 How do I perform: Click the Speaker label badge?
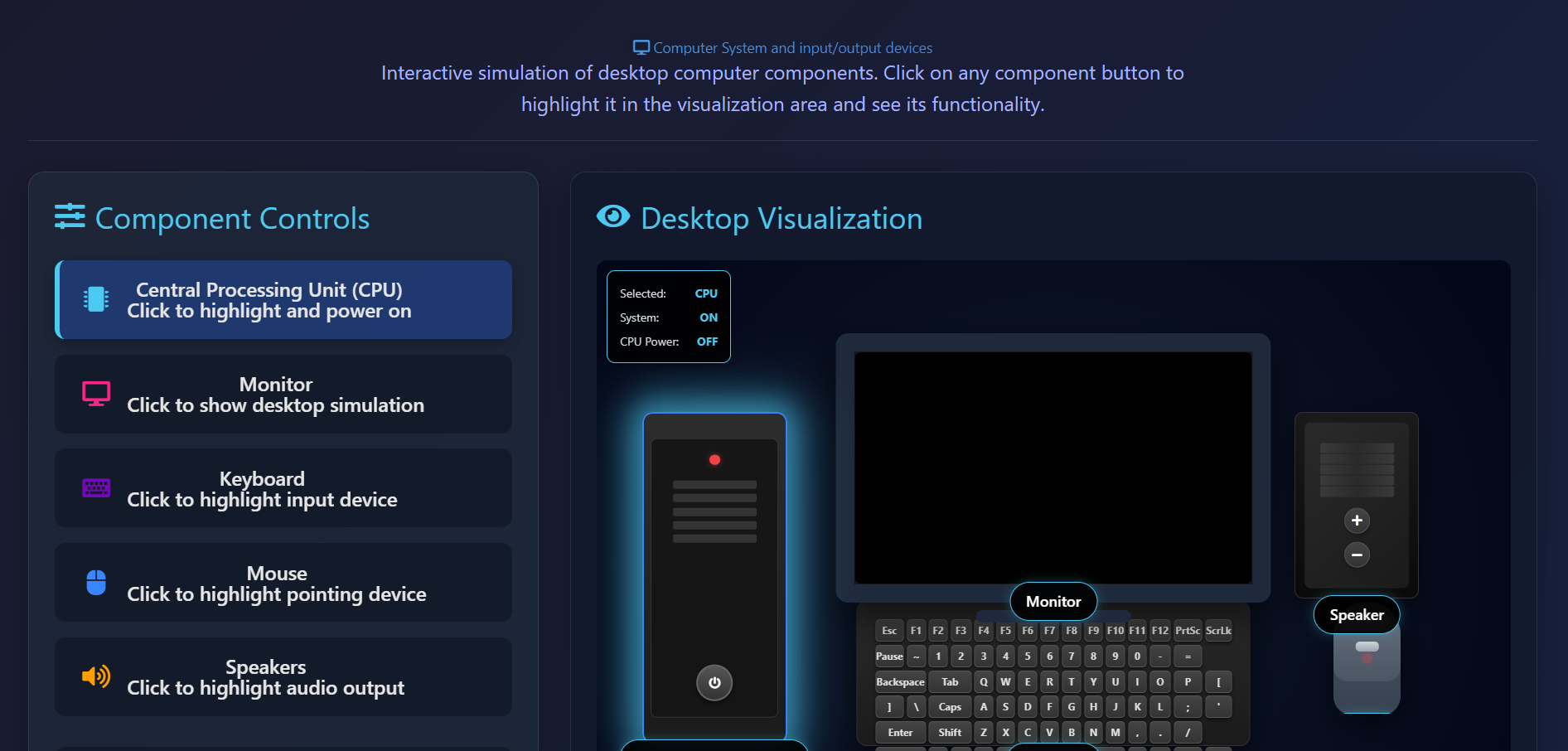point(1357,615)
